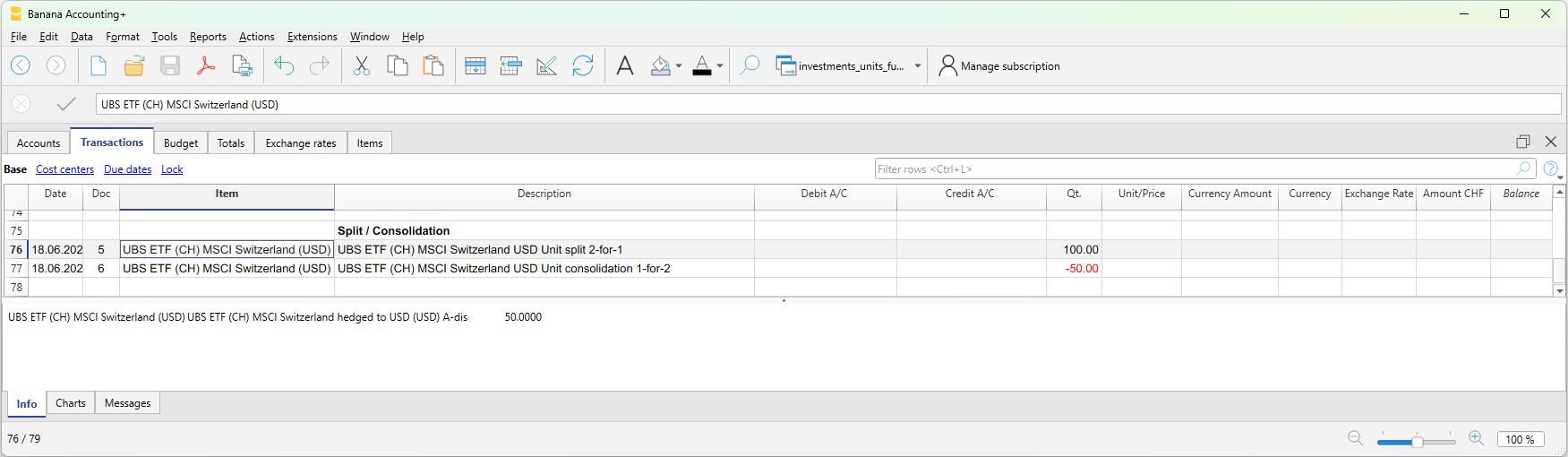Image resolution: width=1568 pixels, height=457 pixels.
Task: Select the Info tab in the bottom panel
Action: pyautogui.click(x=27, y=404)
